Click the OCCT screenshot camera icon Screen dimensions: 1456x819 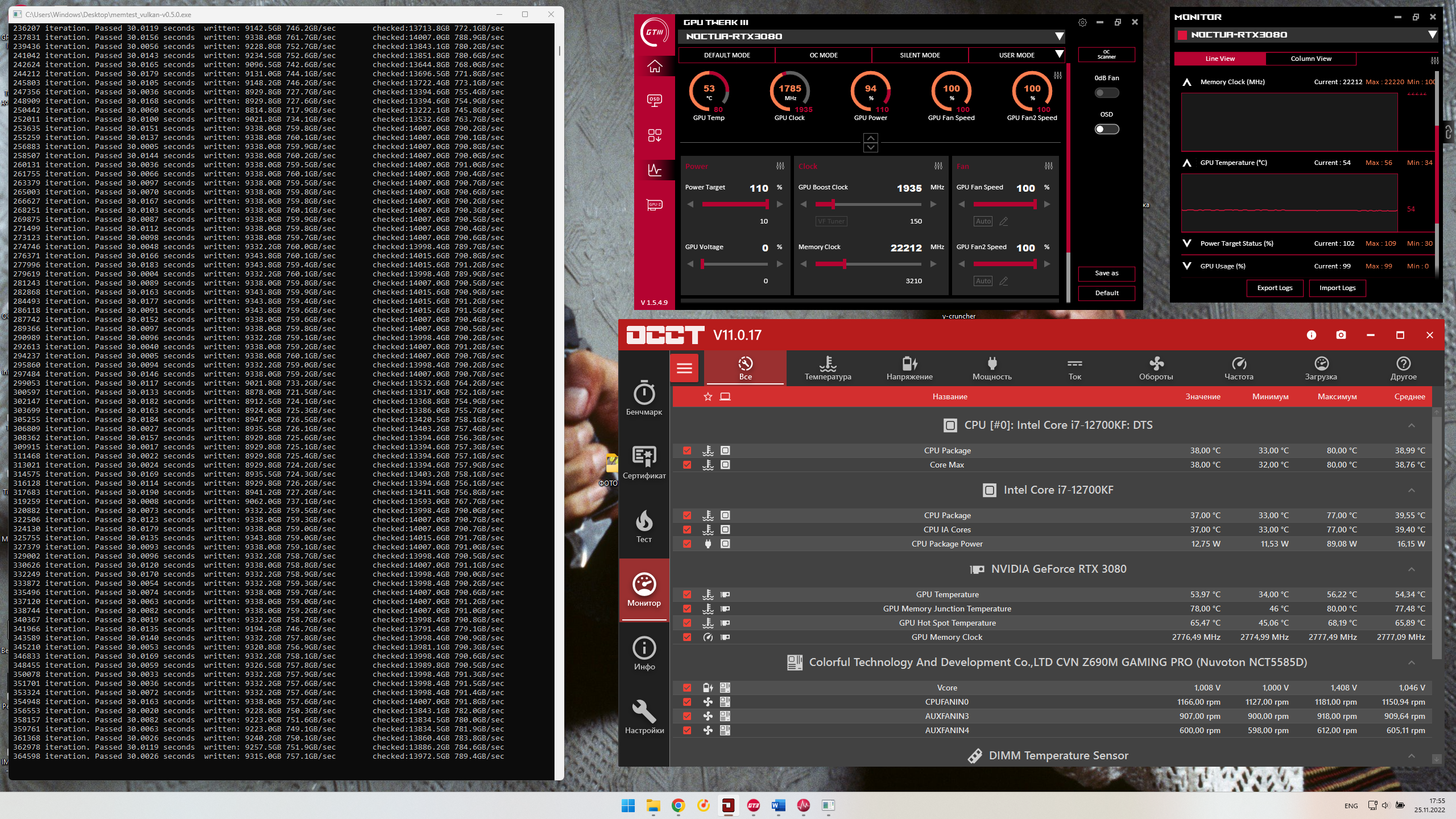click(x=1341, y=335)
